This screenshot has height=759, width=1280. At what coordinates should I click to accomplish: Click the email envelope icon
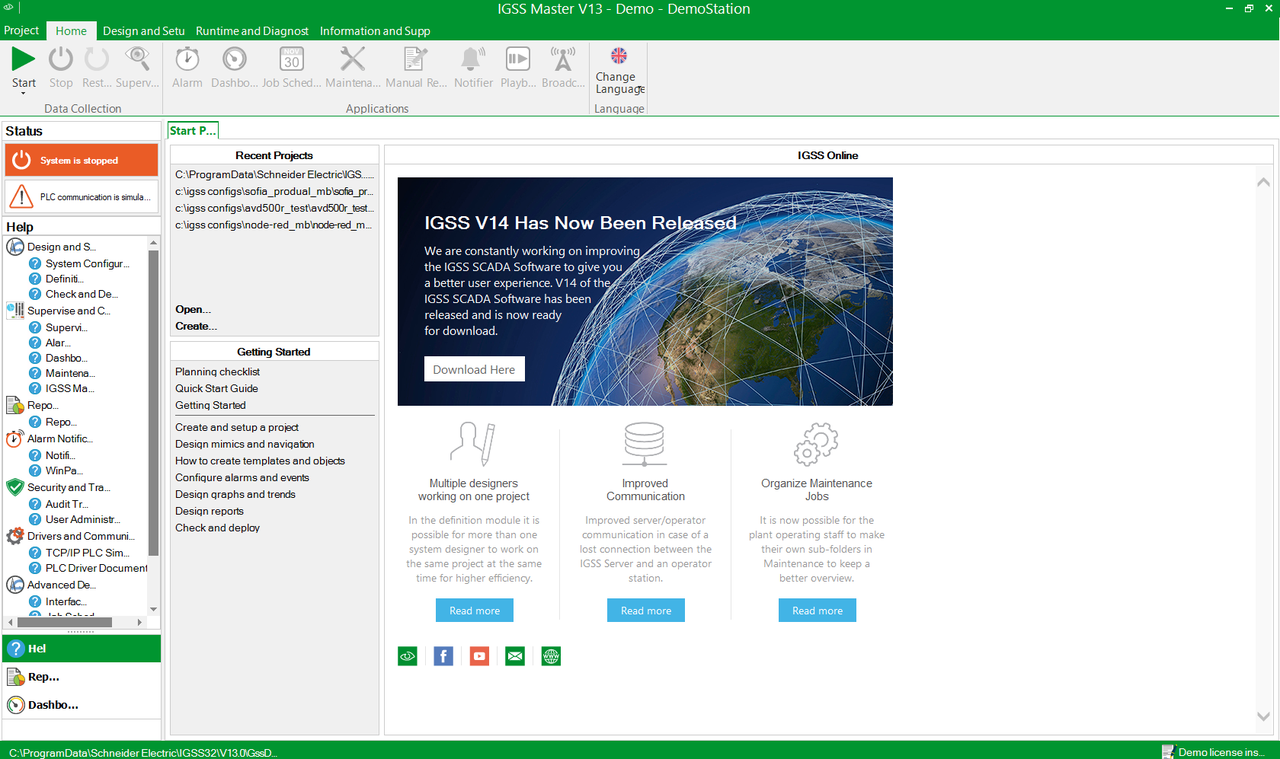(515, 656)
